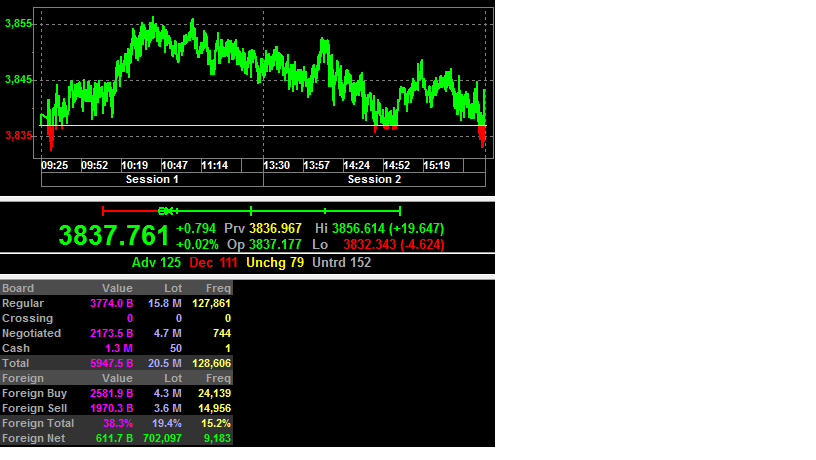Click the 3,855 price axis label
Viewport: 816px width, 460px height.
point(18,23)
